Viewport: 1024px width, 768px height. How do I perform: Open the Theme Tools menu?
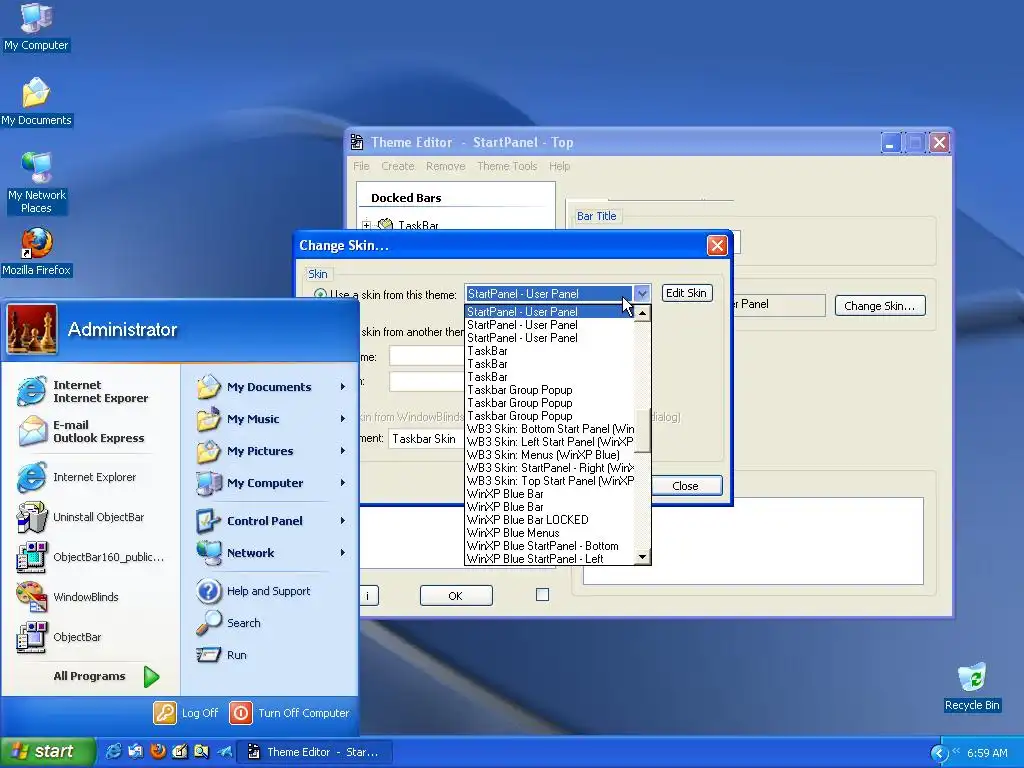pyautogui.click(x=507, y=167)
